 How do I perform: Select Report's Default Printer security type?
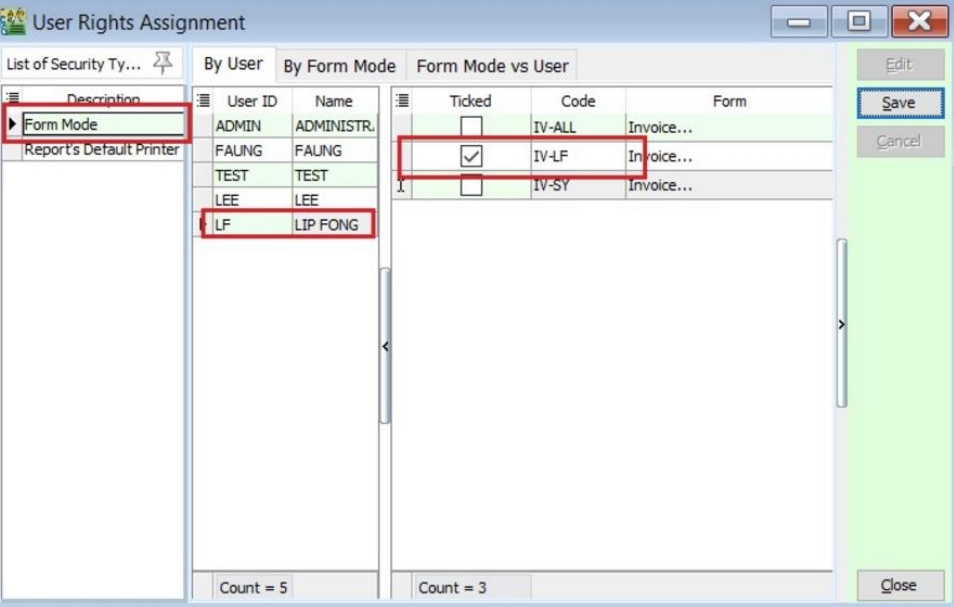[x=101, y=150]
